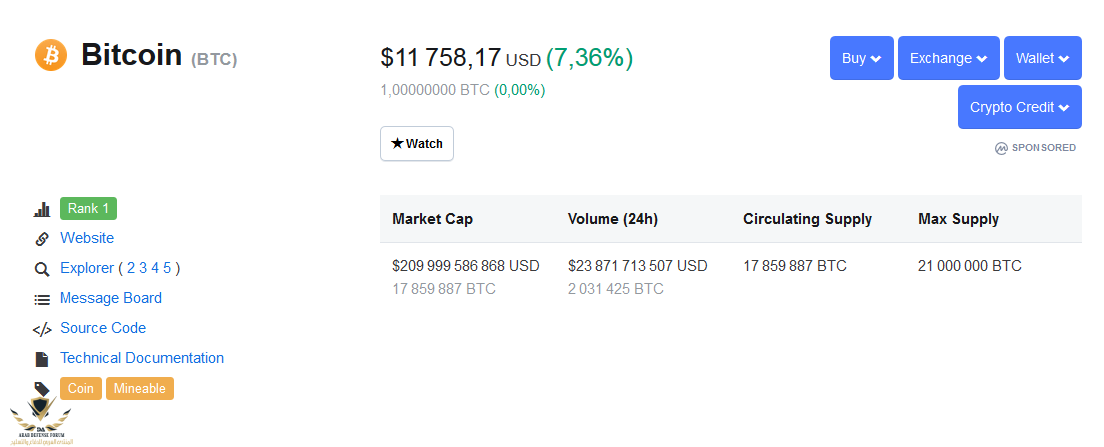Image resolution: width=1104 pixels, height=447 pixels.
Task: Click the tag icon beside Coin label
Action: point(42,389)
